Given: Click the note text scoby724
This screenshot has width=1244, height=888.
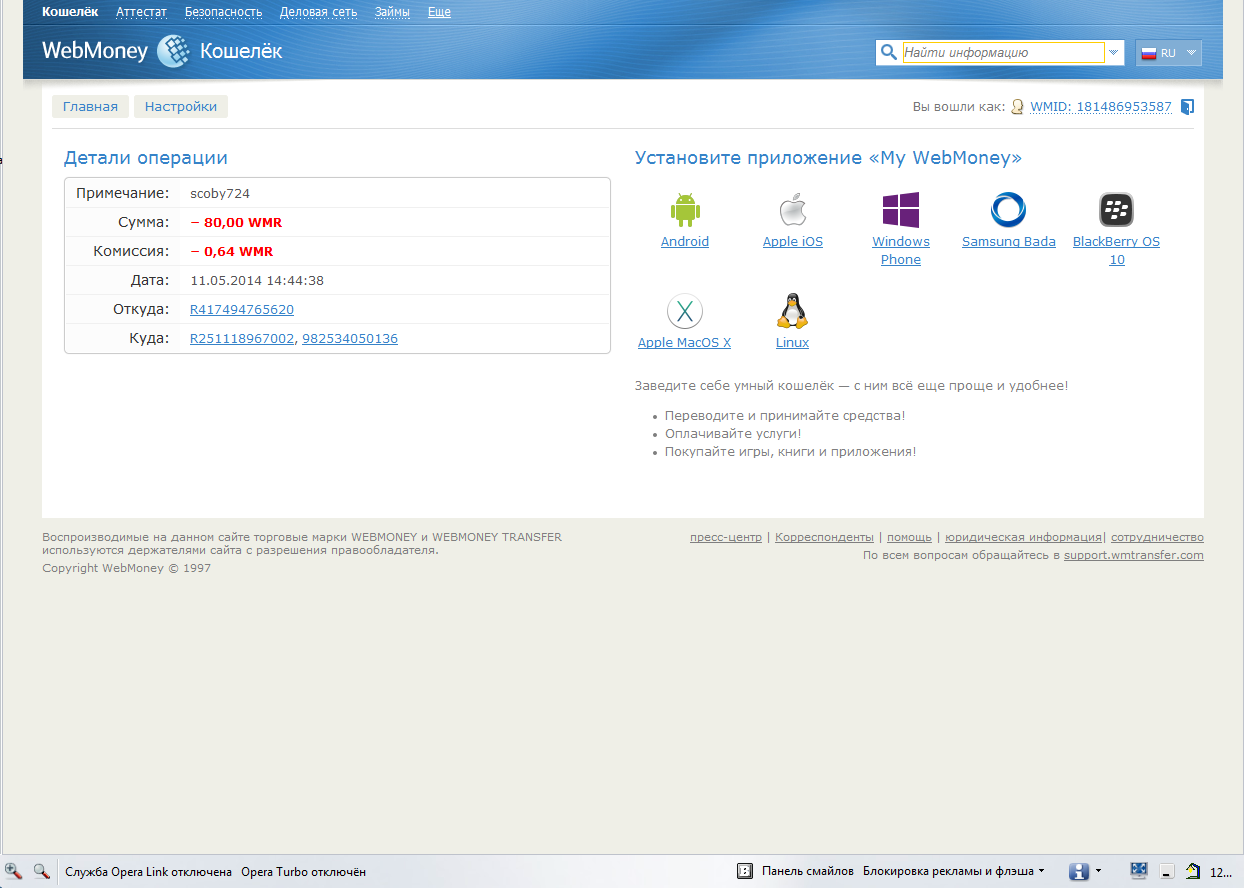Looking at the screenshot, I should (220, 194).
